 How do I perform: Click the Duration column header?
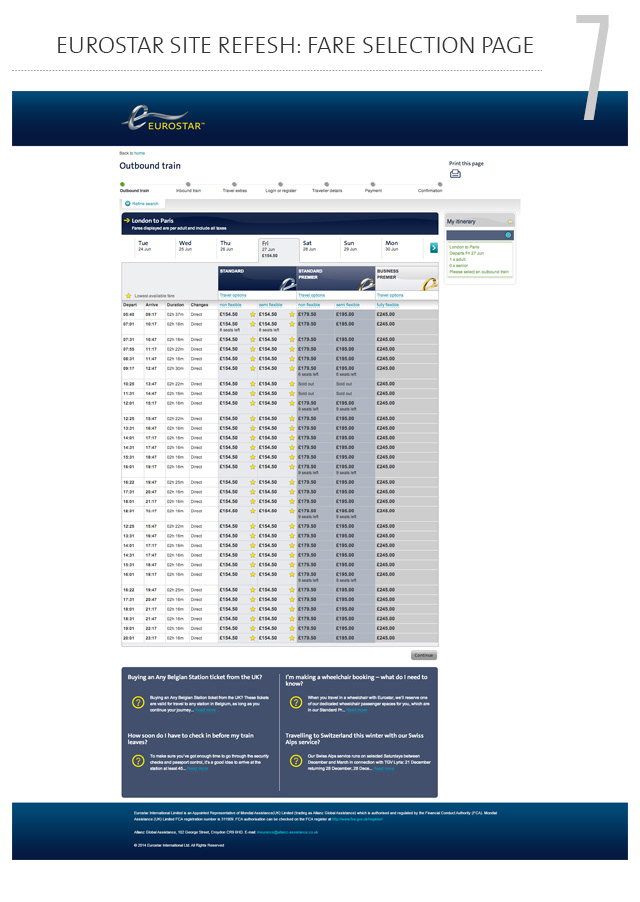[175, 305]
